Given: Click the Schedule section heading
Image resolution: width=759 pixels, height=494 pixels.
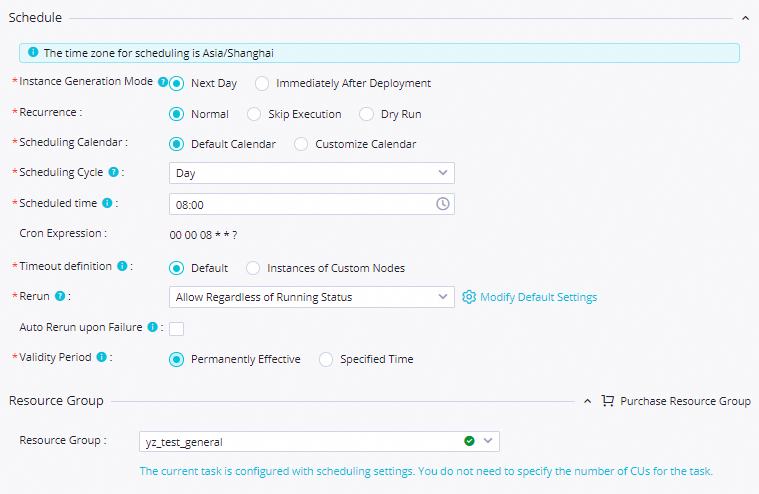Looking at the screenshot, I should point(35,17).
